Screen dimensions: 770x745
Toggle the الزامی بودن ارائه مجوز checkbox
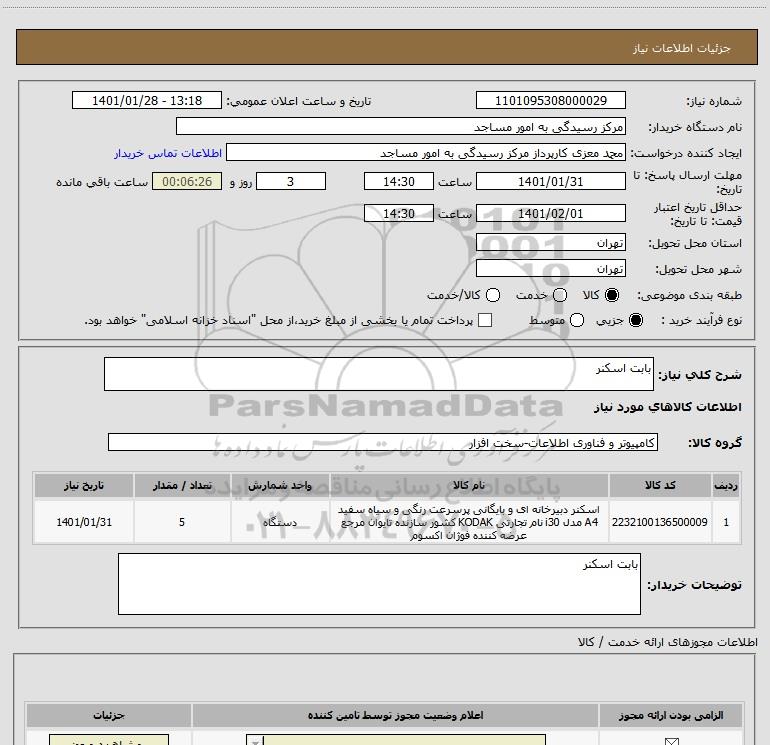coord(671,741)
